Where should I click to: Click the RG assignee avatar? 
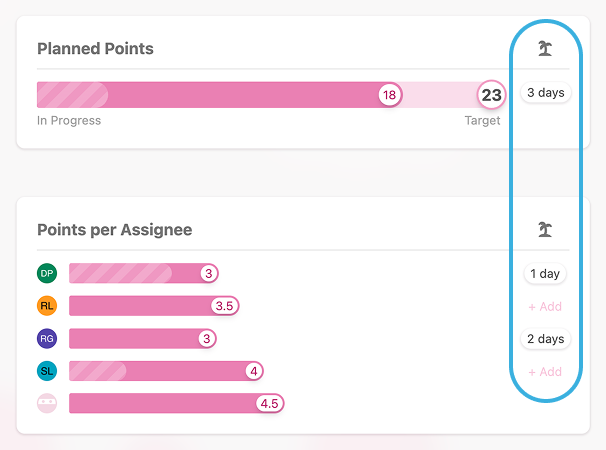point(47,339)
